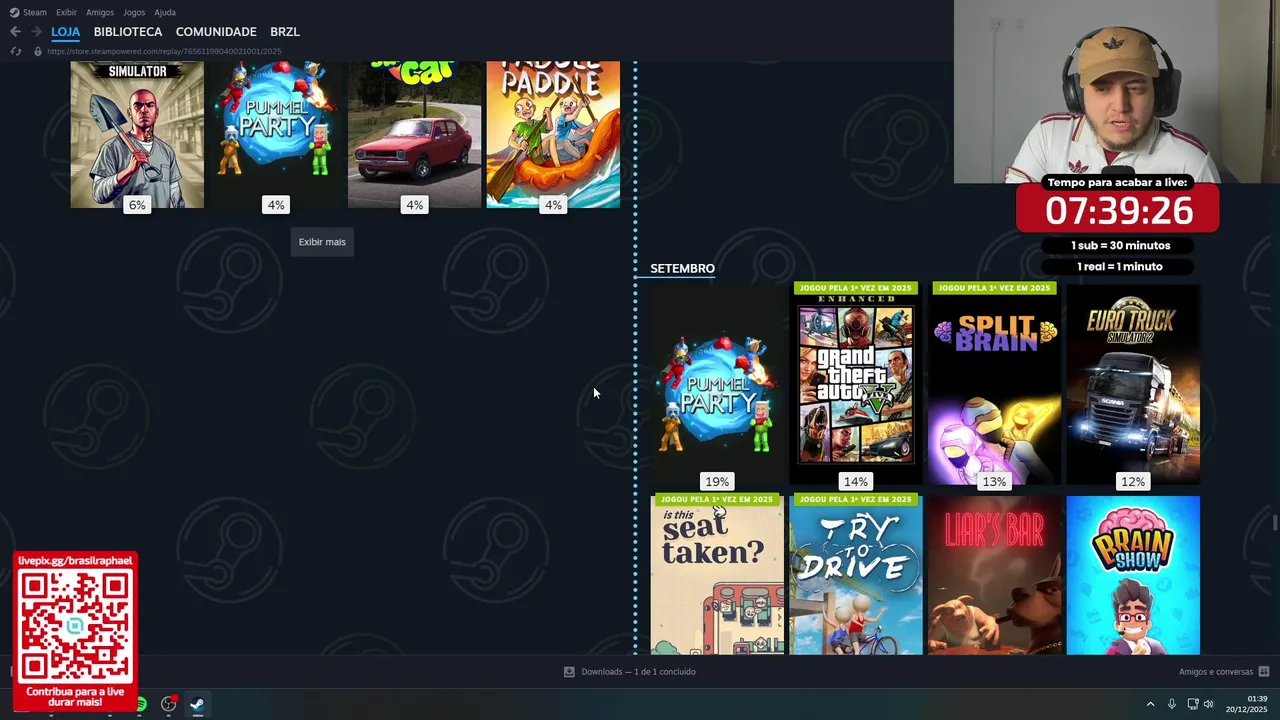The width and height of the screenshot is (1280, 720).
Task: Open the Exibir menu
Action: [x=66, y=12]
